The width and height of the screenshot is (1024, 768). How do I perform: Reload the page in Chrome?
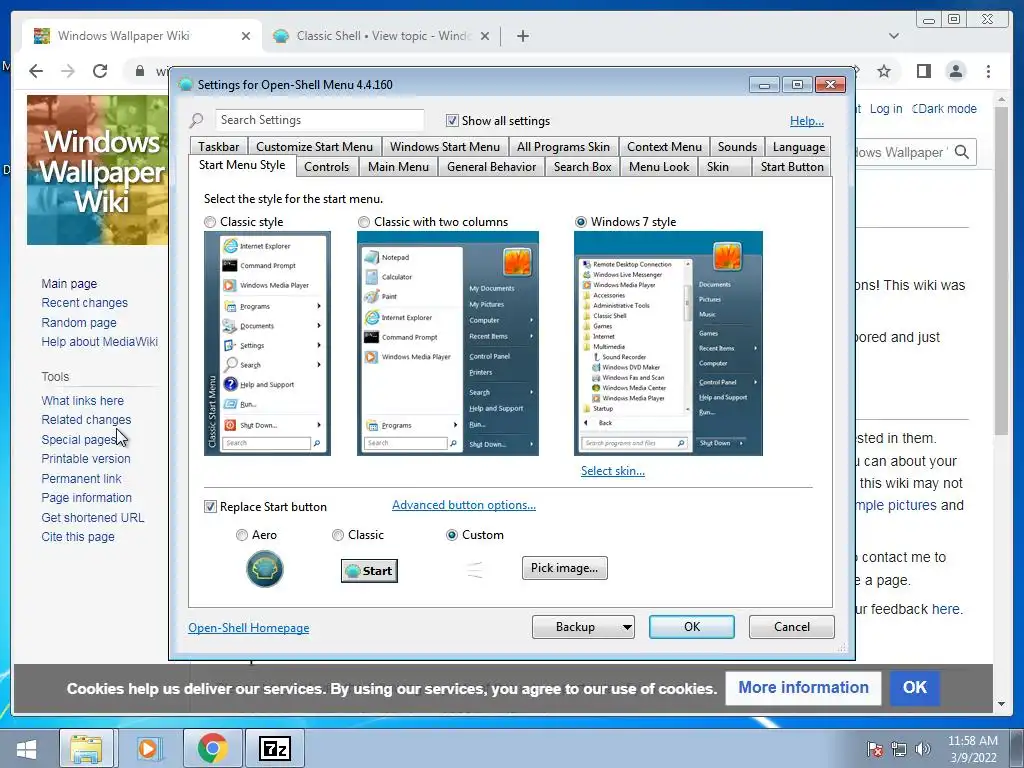click(x=100, y=71)
